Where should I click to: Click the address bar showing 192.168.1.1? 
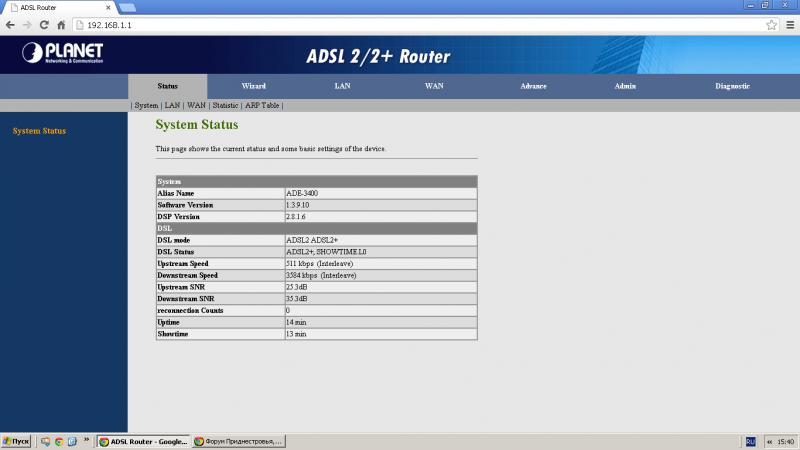coord(400,24)
